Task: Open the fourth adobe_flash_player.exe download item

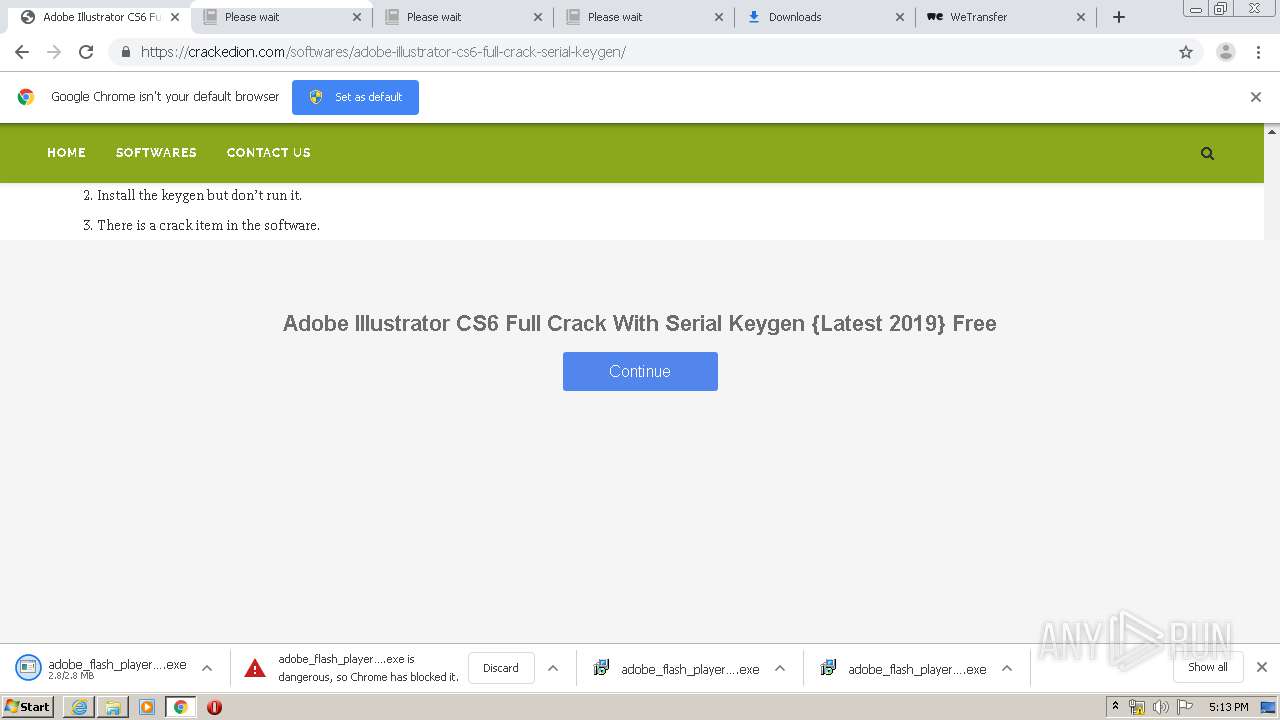Action: [904, 668]
